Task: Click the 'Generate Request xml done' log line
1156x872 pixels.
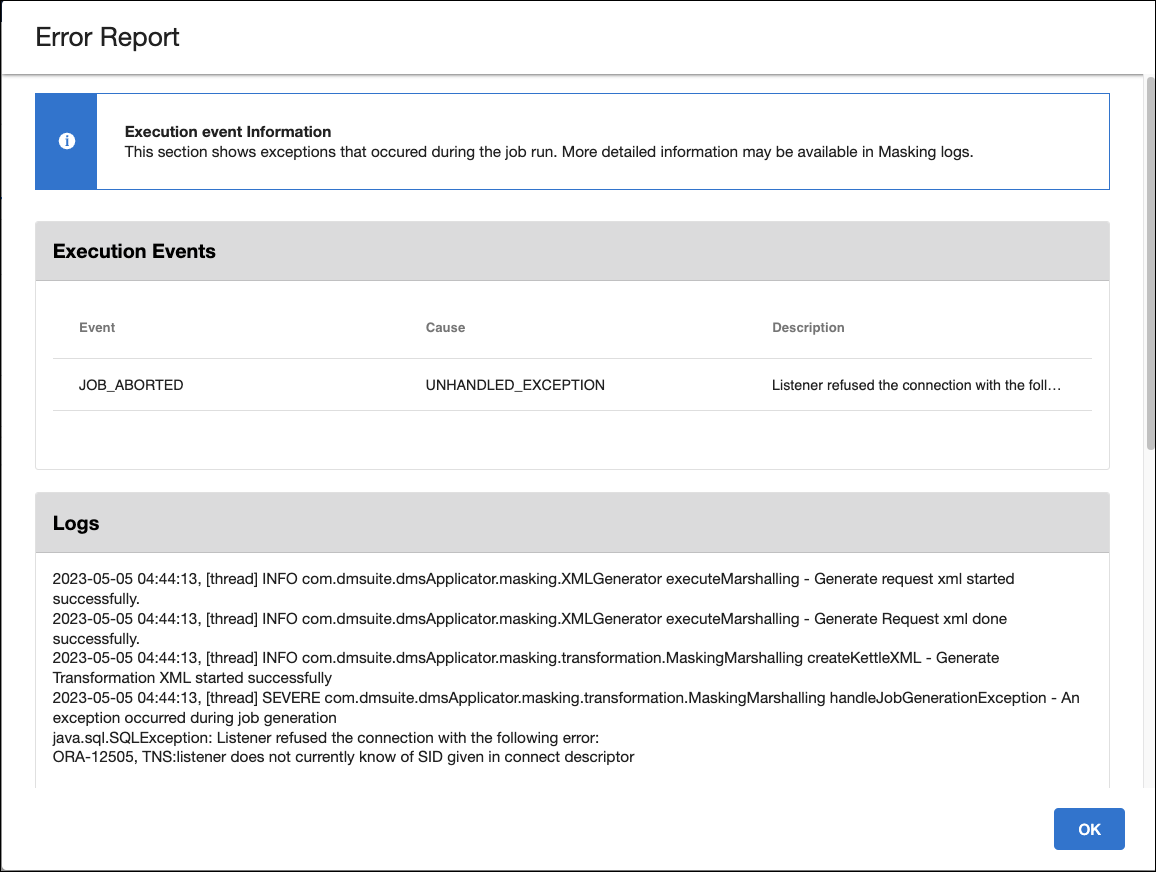Action: (529, 619)
